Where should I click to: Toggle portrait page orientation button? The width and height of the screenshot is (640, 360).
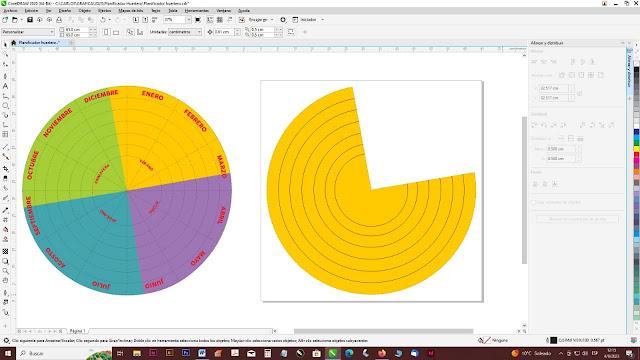[x=106, y=32]
